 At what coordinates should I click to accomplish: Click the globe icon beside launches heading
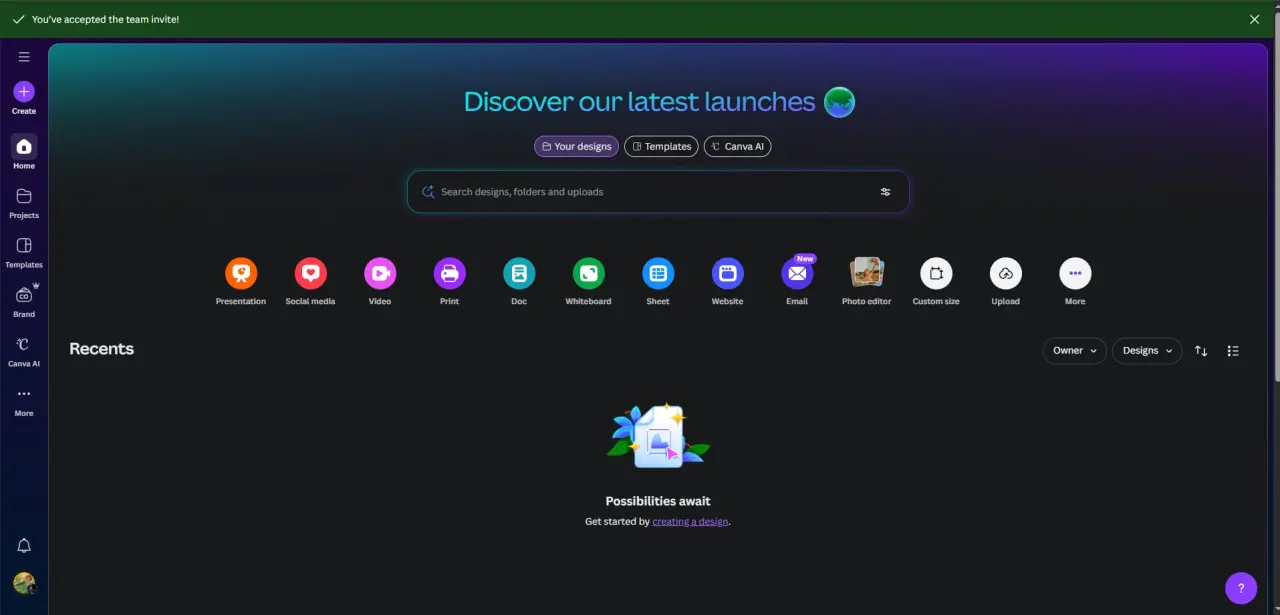(839, 102)
